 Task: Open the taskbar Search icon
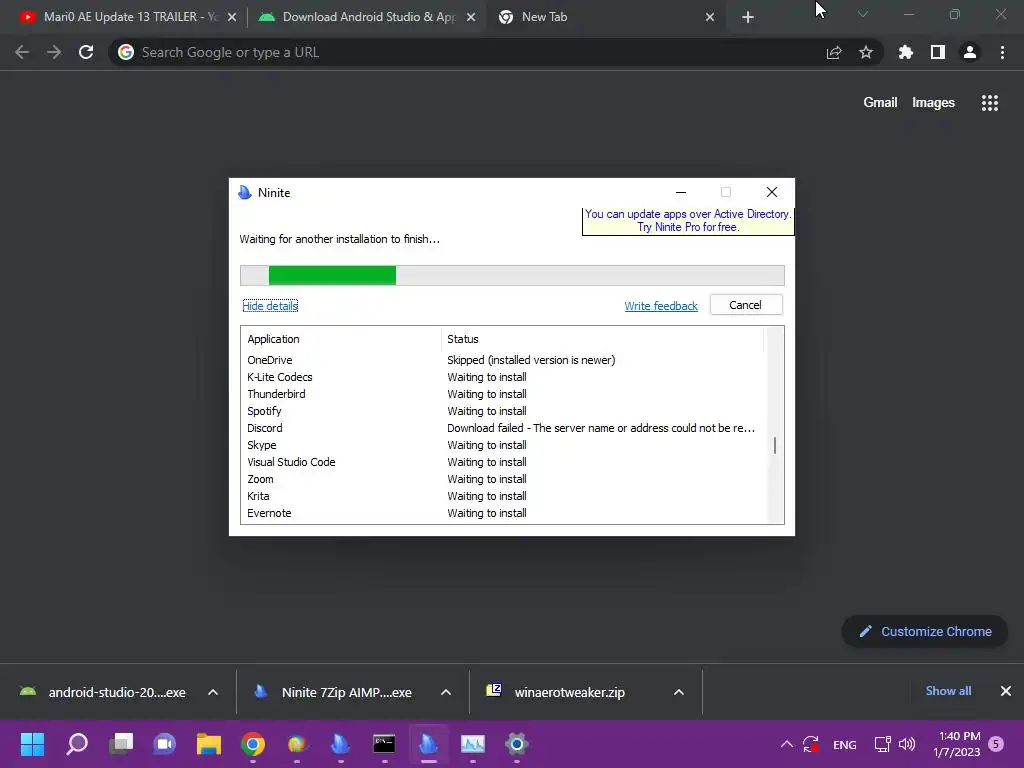click(x=76, y=744)
